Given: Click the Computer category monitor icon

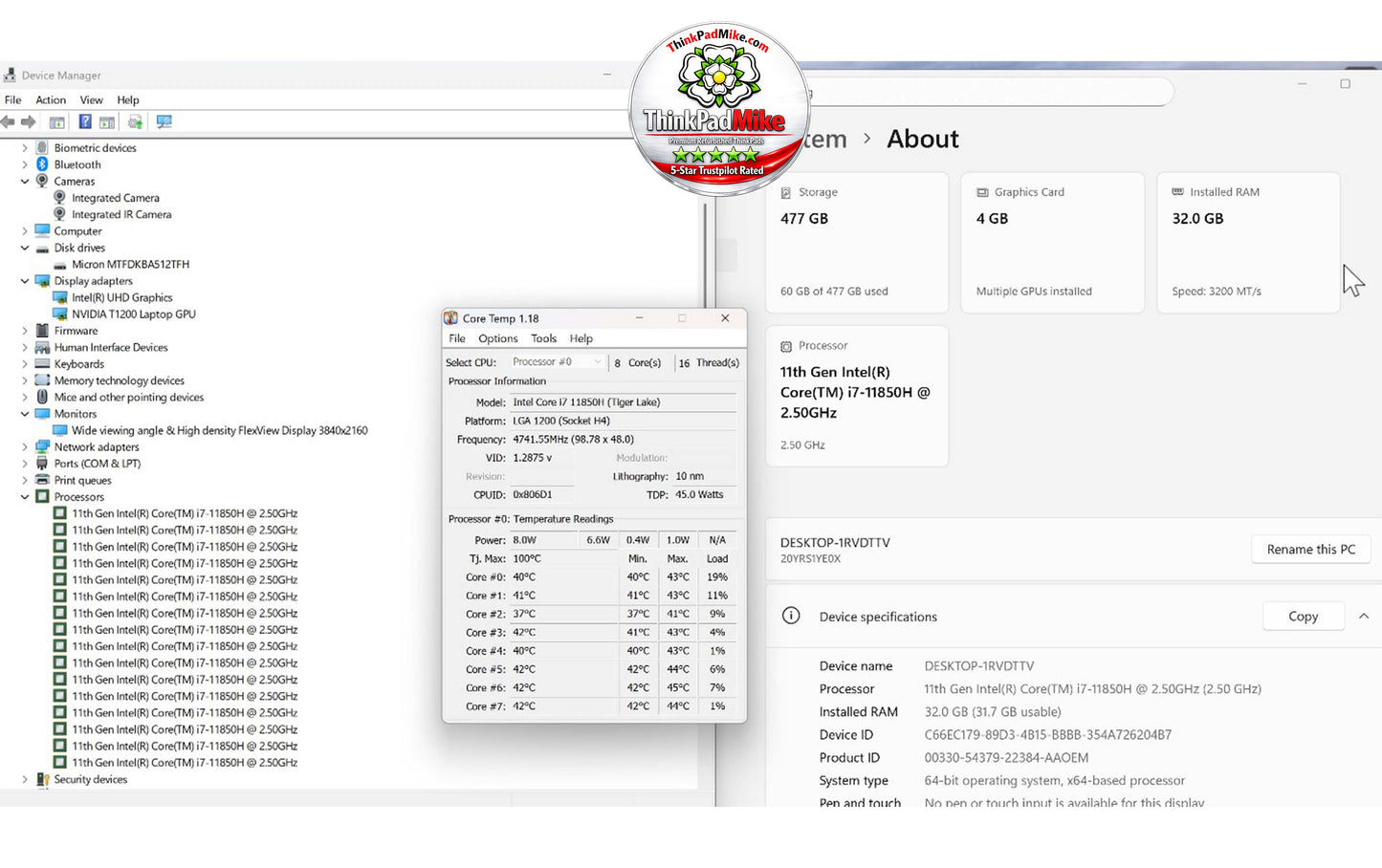Looking at the screenshot, I should [42, 231].
